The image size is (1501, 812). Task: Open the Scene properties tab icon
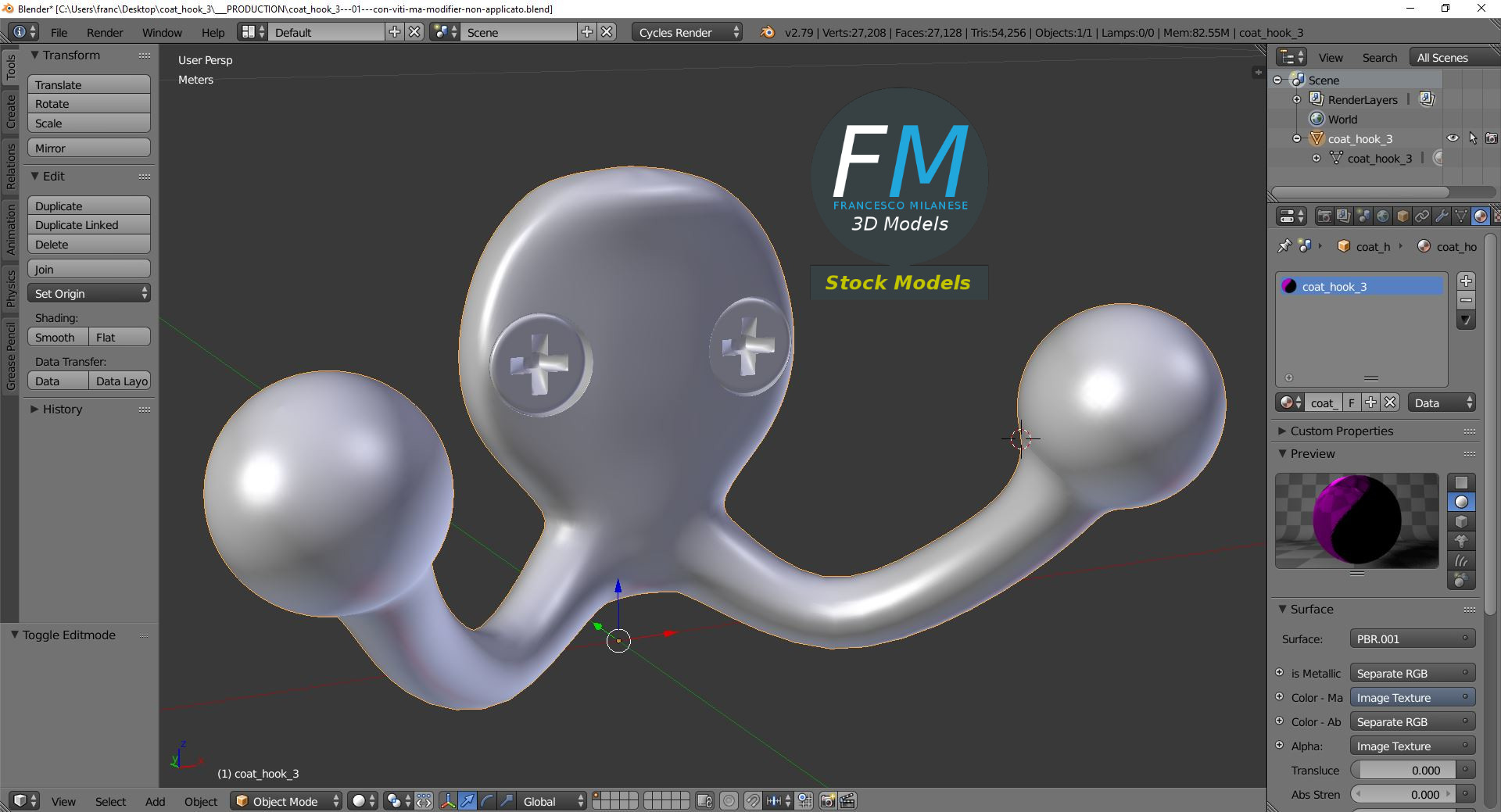point(1363,216)
